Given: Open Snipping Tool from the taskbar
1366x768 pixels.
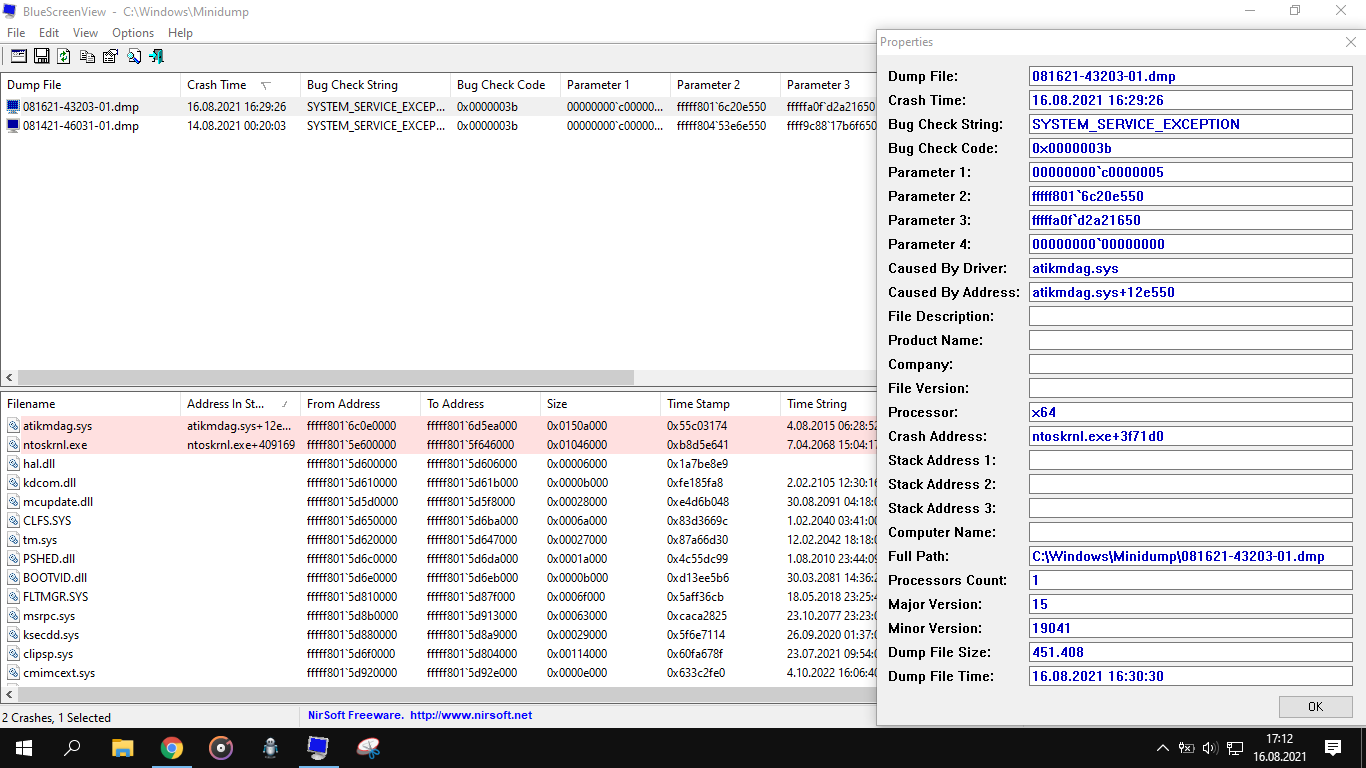Looking at the screenshot, I should click(x=368, y=748).
